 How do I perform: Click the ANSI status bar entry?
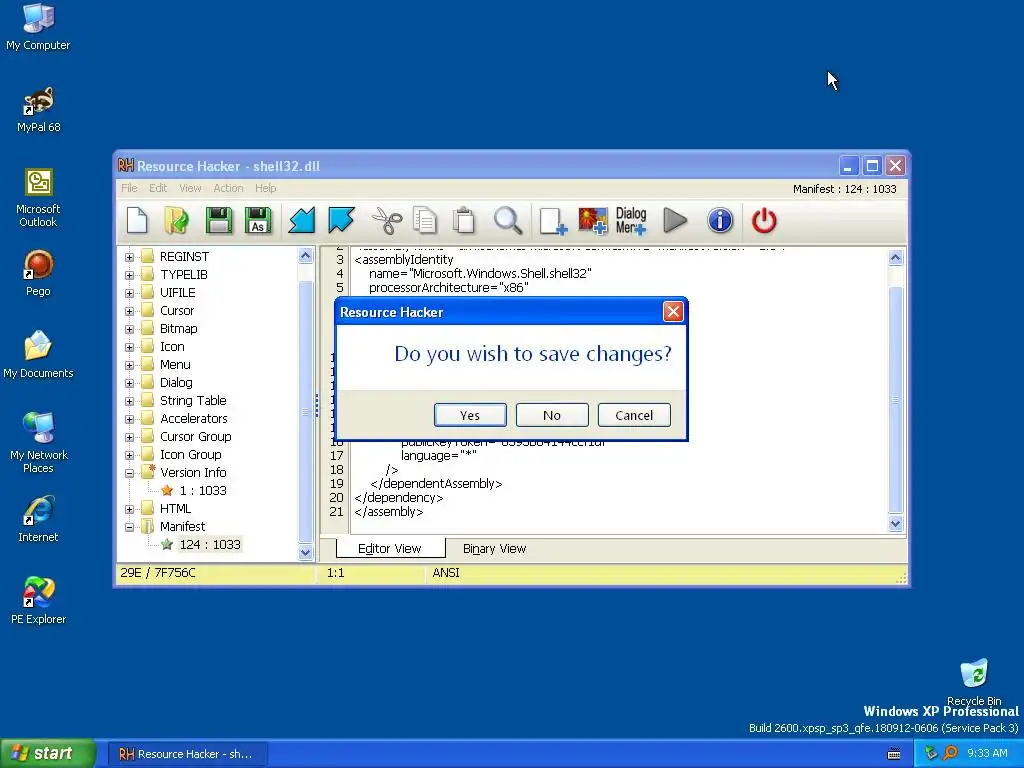[446, 573]
